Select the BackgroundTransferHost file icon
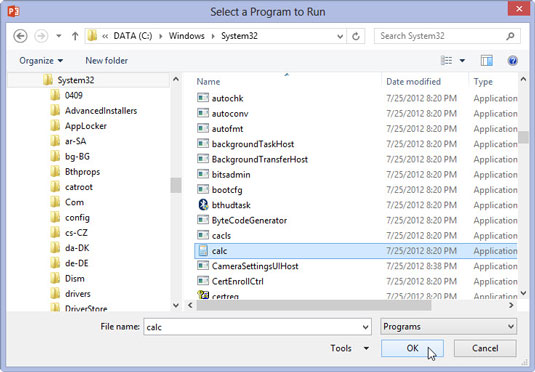The height and width of the screenshot is (372, 535). [203, 159]
